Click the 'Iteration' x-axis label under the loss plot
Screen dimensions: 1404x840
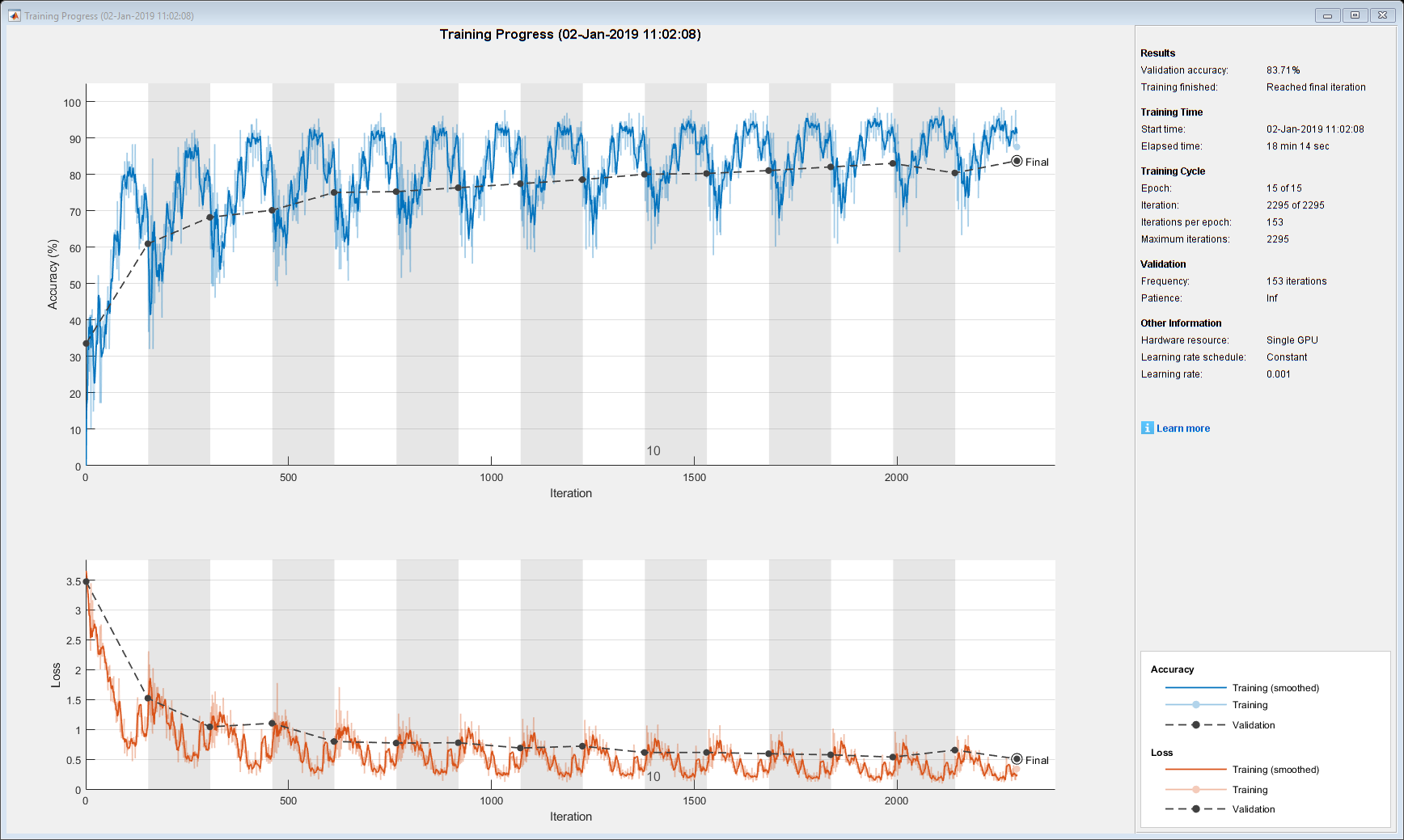[x=571, y=817]
